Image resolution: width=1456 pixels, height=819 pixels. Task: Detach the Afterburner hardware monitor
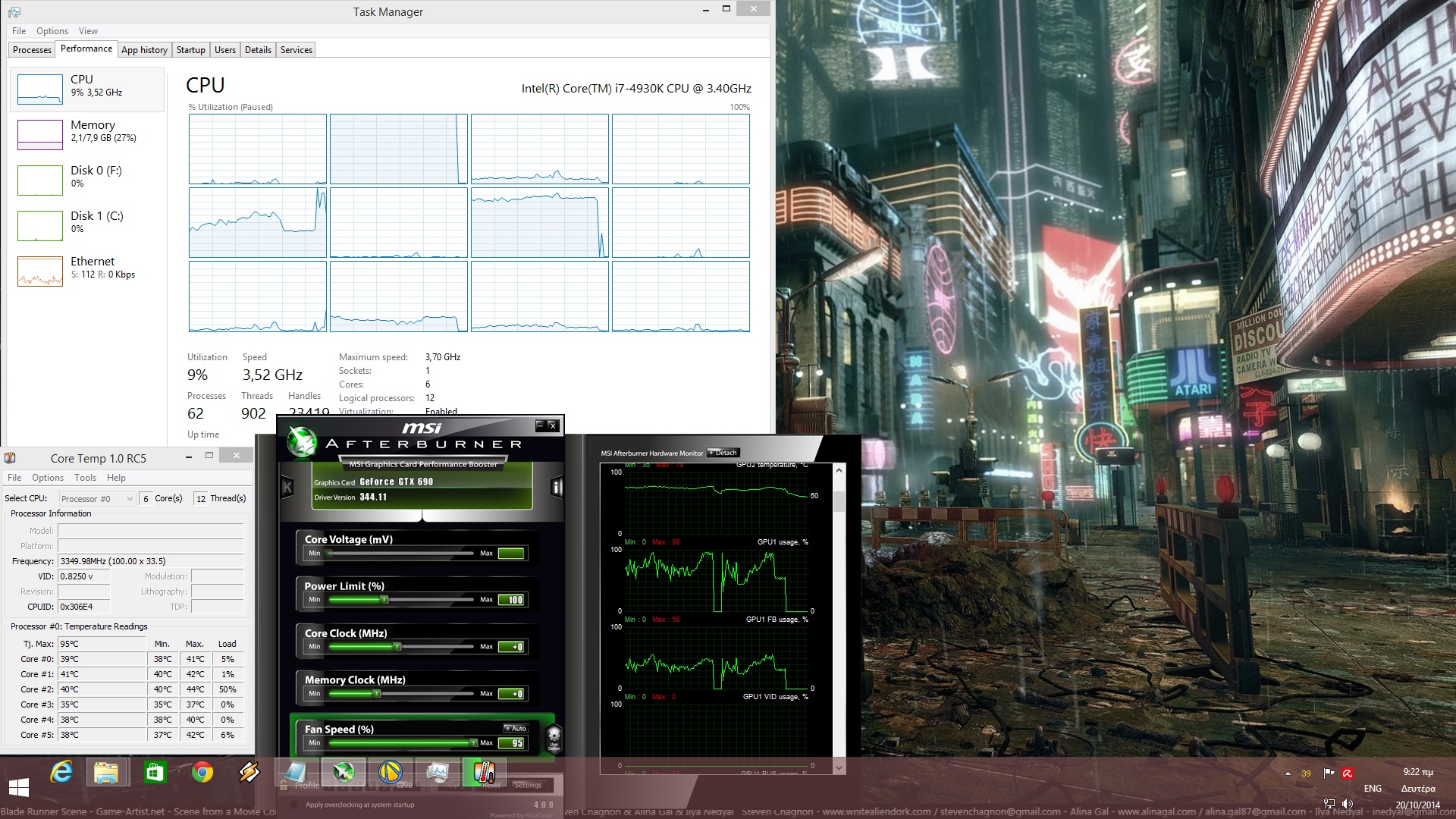point(723,453)
